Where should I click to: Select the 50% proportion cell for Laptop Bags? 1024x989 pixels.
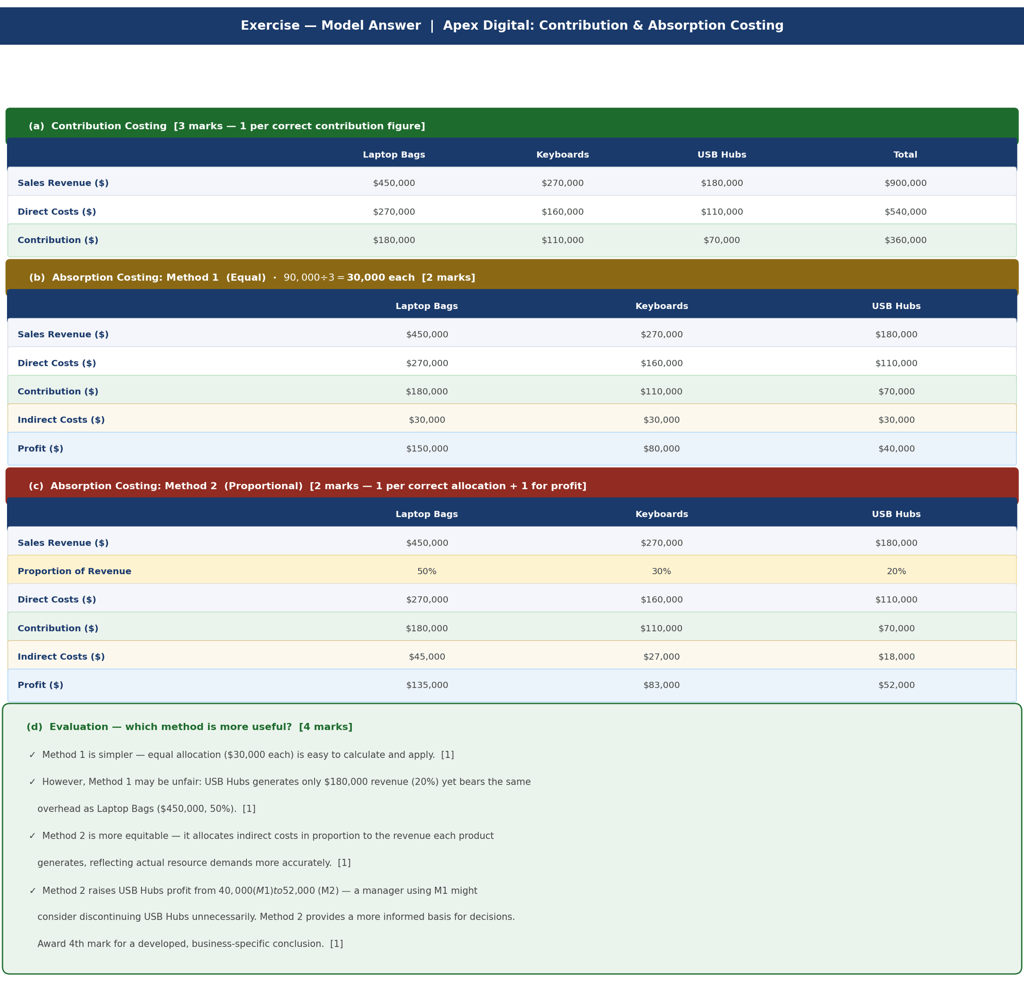point(426,572)
